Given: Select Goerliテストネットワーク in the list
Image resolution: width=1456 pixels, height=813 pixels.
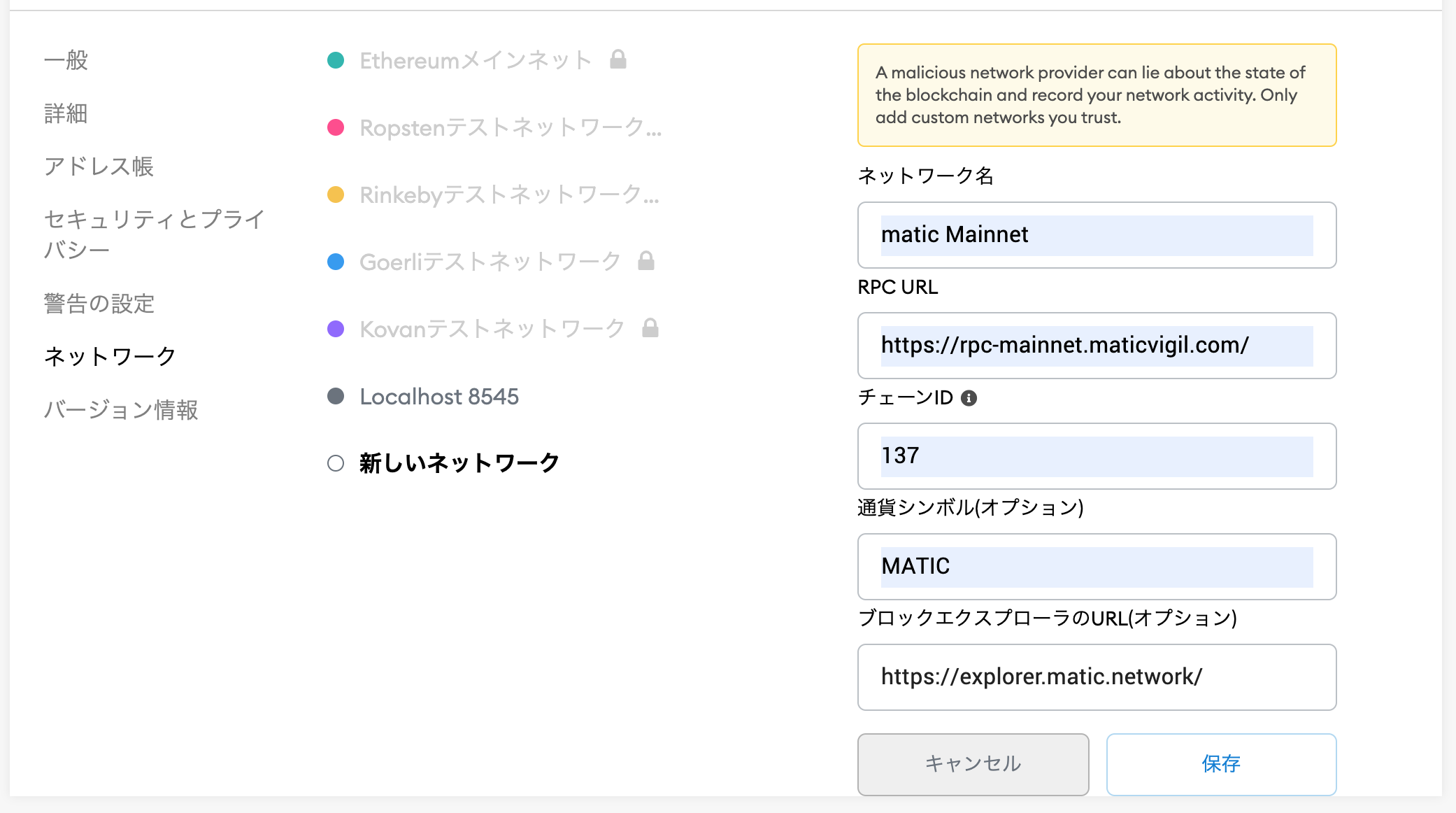Looking at the screenshot, I should (x=490, y=262).
